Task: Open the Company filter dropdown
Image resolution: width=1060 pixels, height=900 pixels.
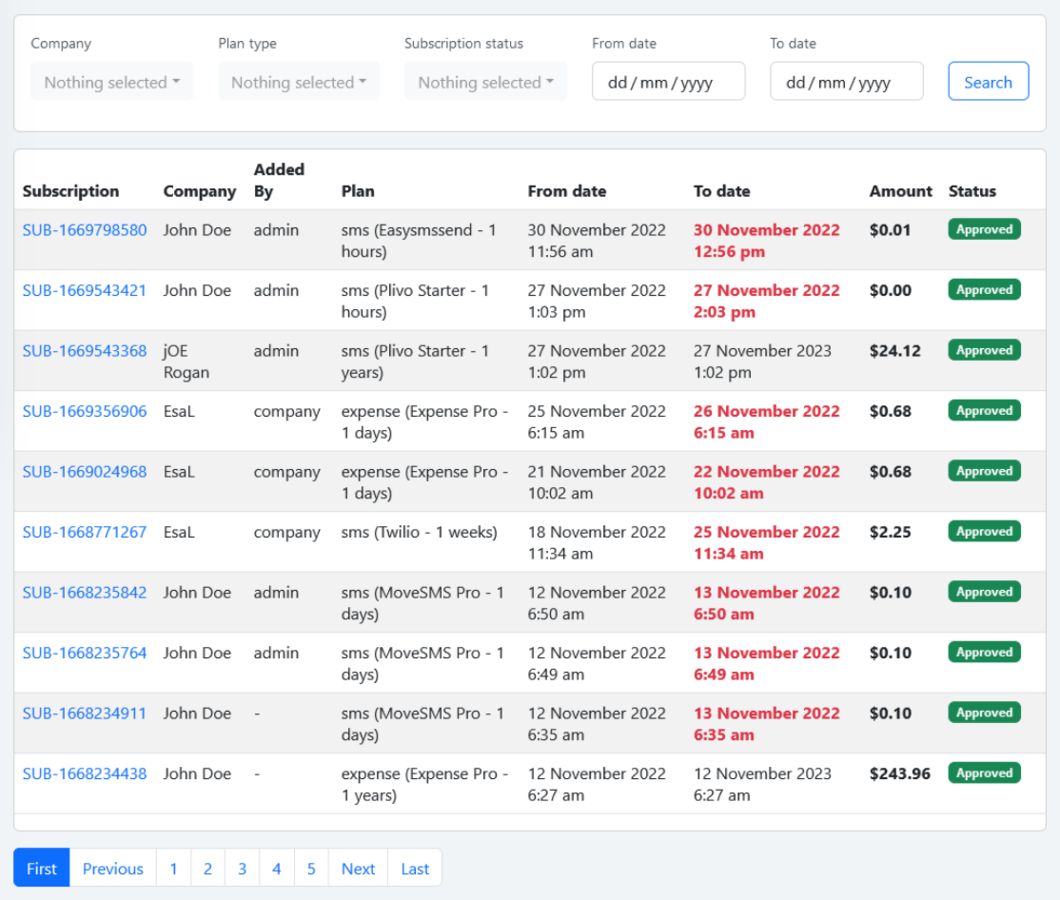Action: click(111, 82)
